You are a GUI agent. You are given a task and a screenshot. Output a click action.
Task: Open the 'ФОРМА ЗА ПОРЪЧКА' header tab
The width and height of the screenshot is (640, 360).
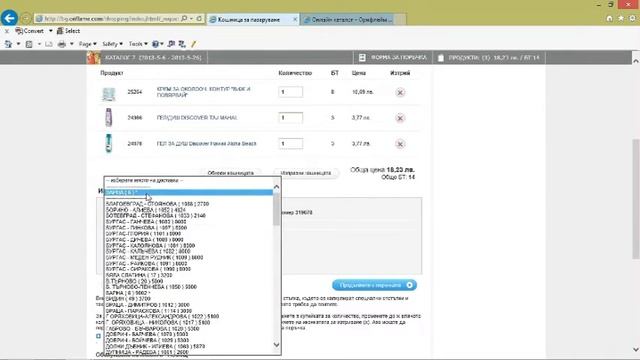[x=393, y=58]
